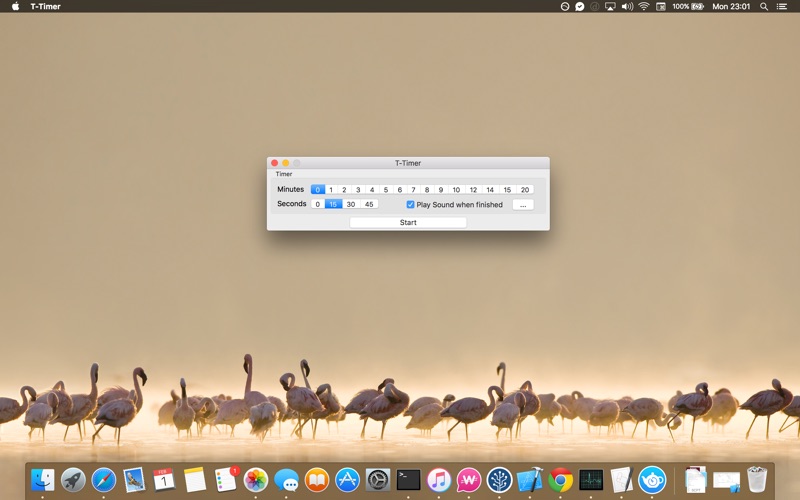
Task: Open the Trash in the dock
Action: click(x=757, y=480)
